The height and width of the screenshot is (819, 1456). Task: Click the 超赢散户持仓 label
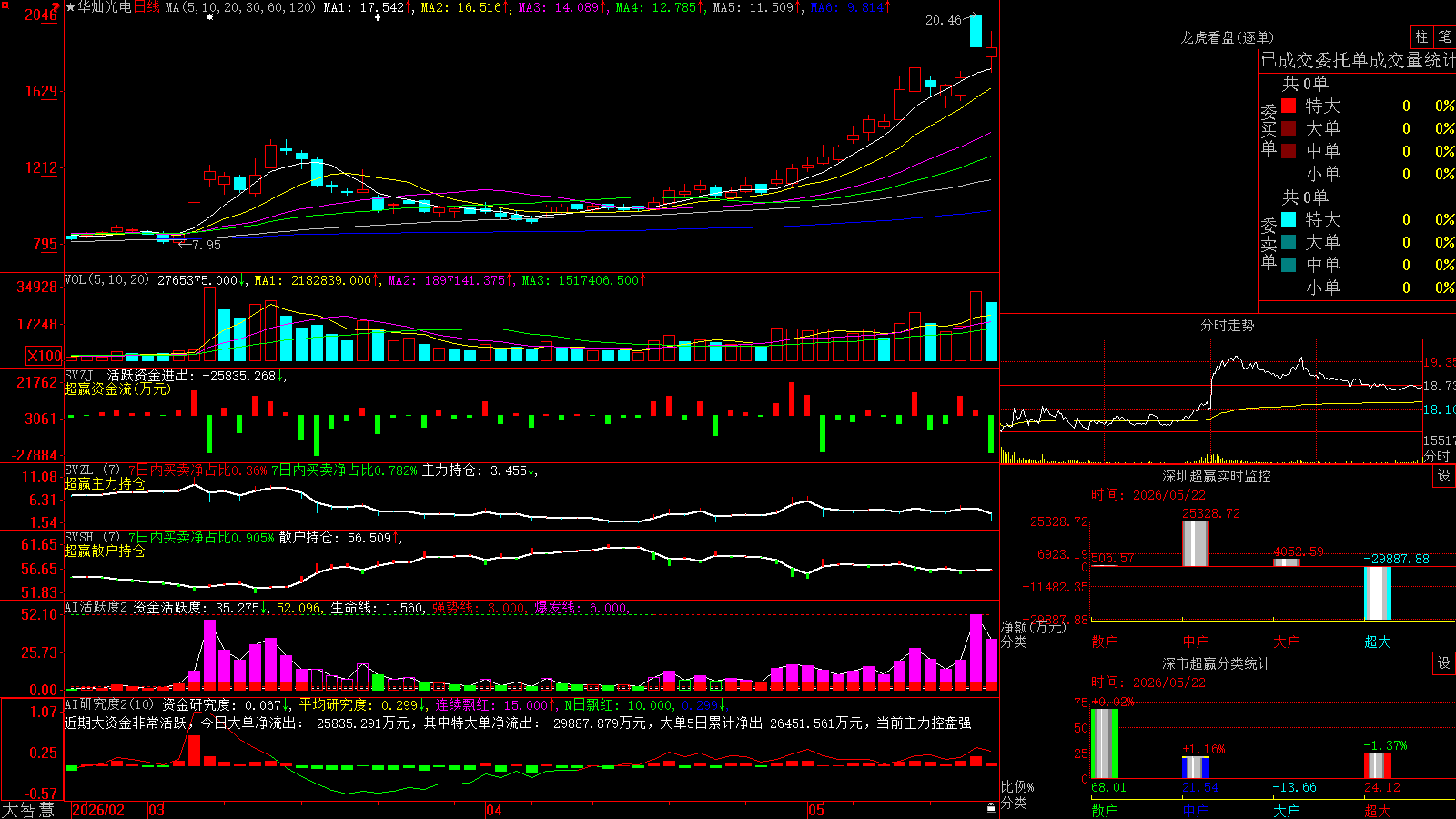pos(105,551)
